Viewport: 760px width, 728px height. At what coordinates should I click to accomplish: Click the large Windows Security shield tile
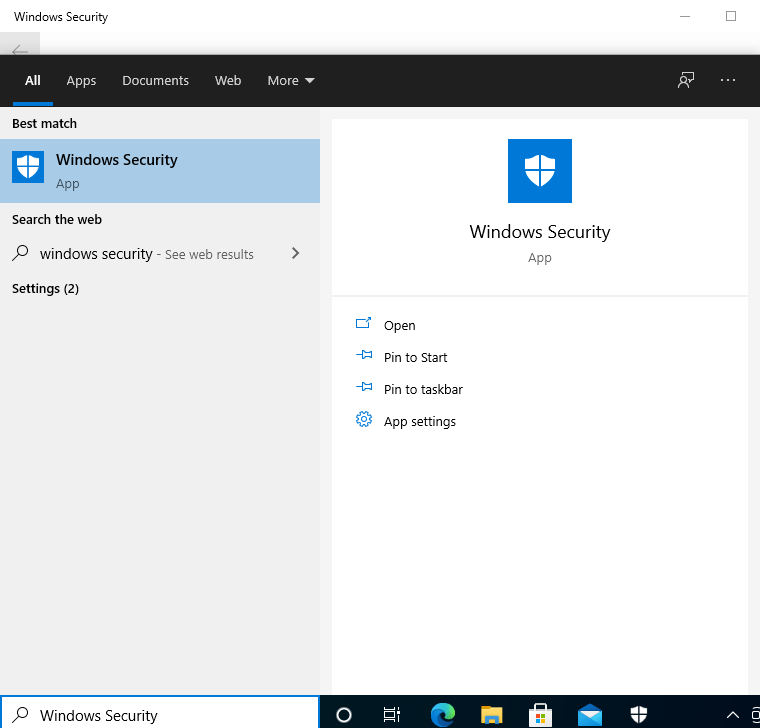tap(540, 171)
